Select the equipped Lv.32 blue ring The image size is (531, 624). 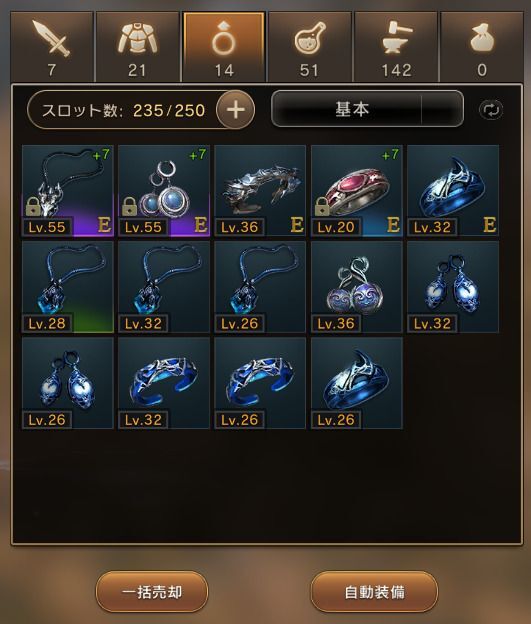[453, 191]
